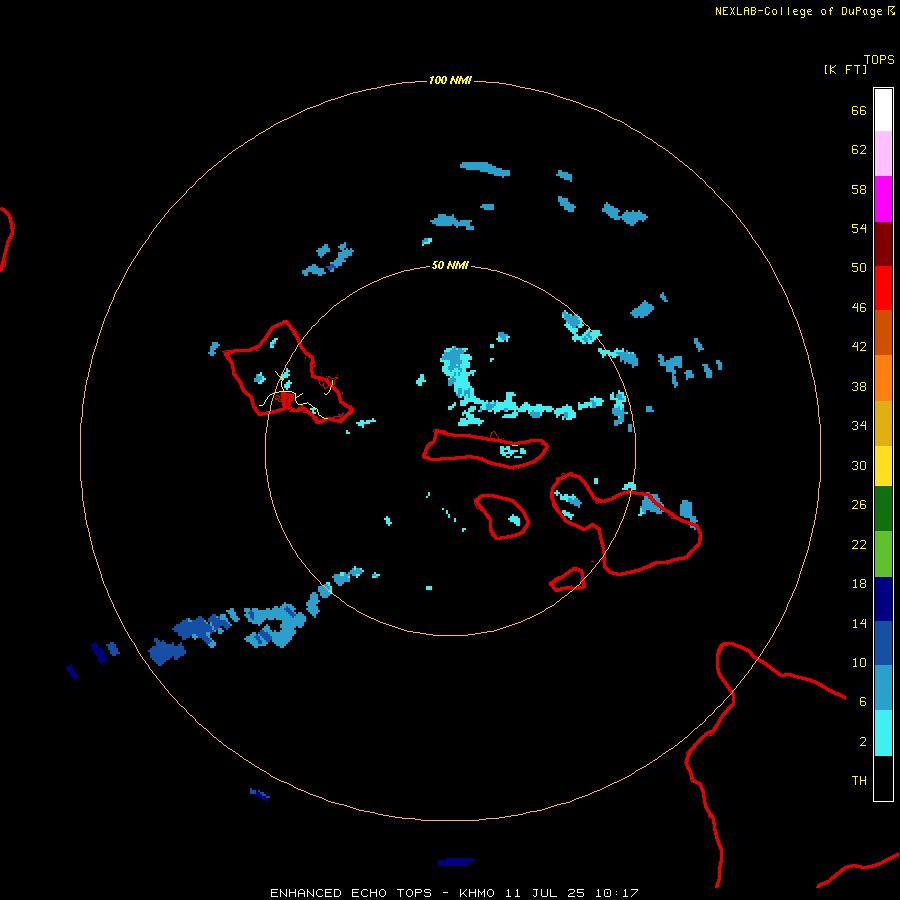Click legend value 30
The height and width of the screenshot is (900, 900).
pyautogui.click(x=859, y=465)
